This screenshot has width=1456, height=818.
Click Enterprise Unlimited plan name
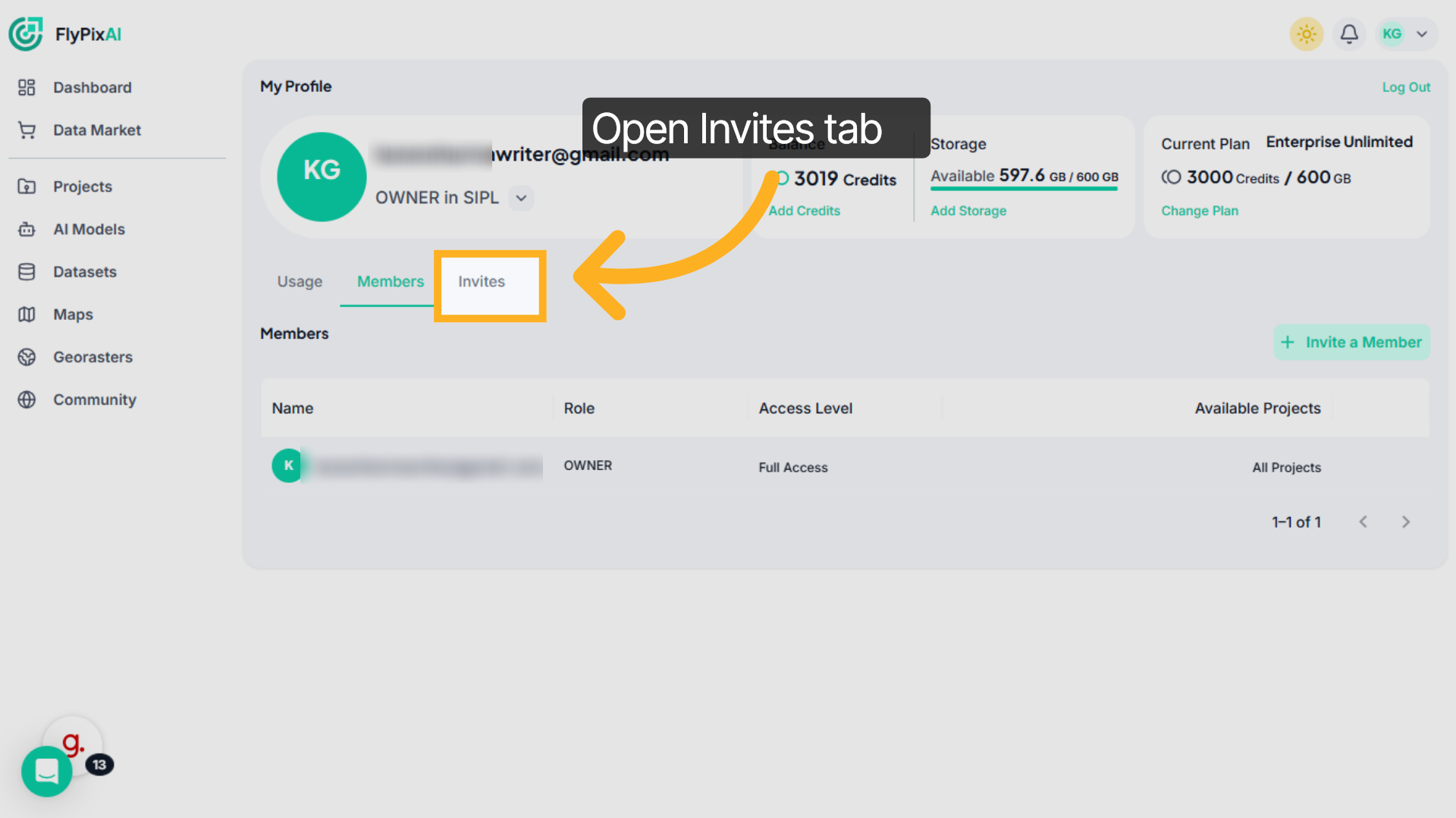pyautogui.click(x=1339, y=142)
